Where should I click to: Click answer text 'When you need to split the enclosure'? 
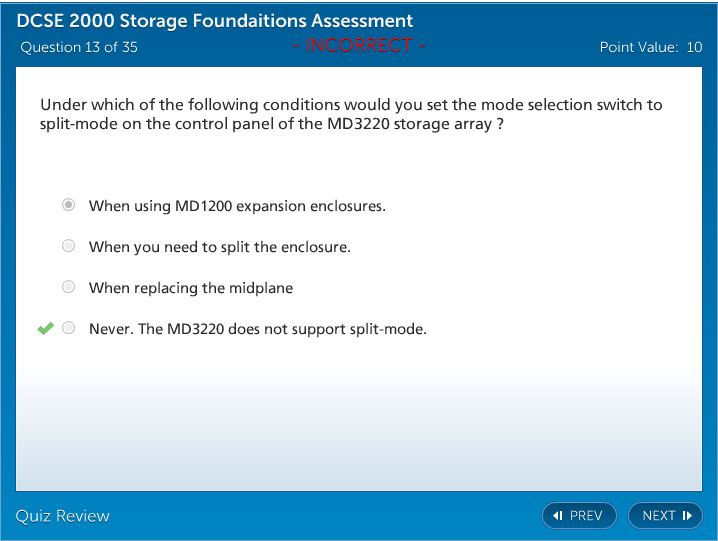coord(219,247)
